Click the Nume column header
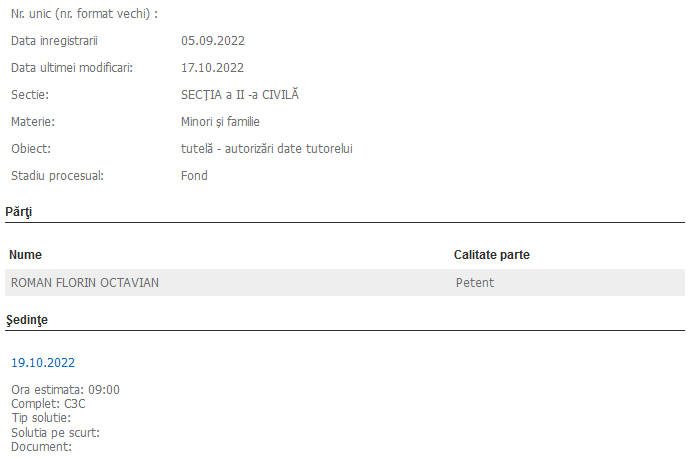Image resolution: width=691 pixels, height=459 pixels. [26, 255]
